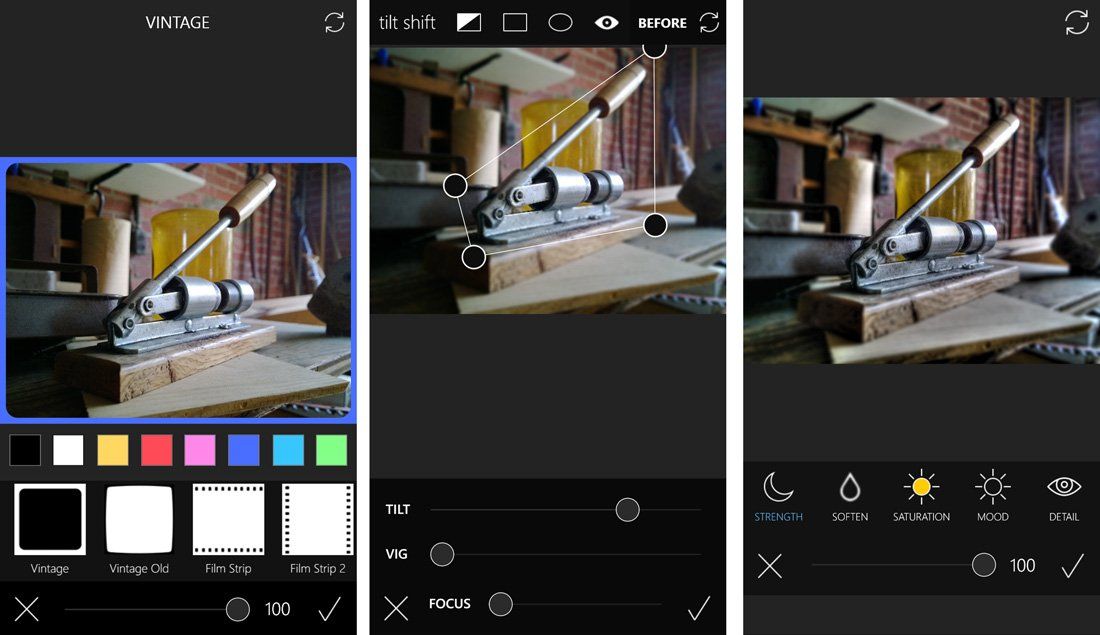Select the Saturation sun icon
The height and width of the screenshot is (635, 1100).
pyautogui.click(x=921, y=490)
